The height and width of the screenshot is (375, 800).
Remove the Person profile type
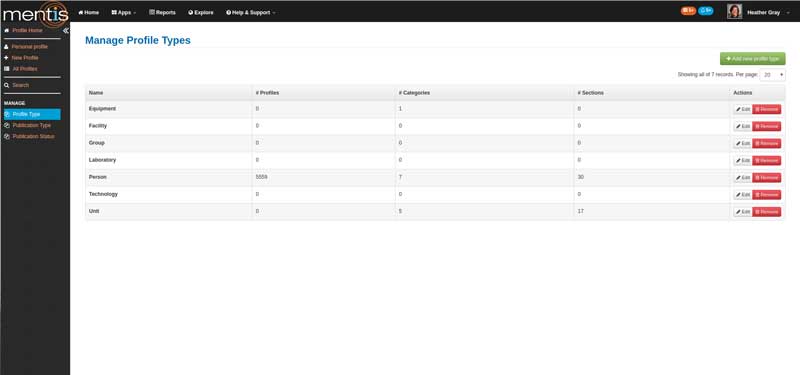tap(766, 178)
